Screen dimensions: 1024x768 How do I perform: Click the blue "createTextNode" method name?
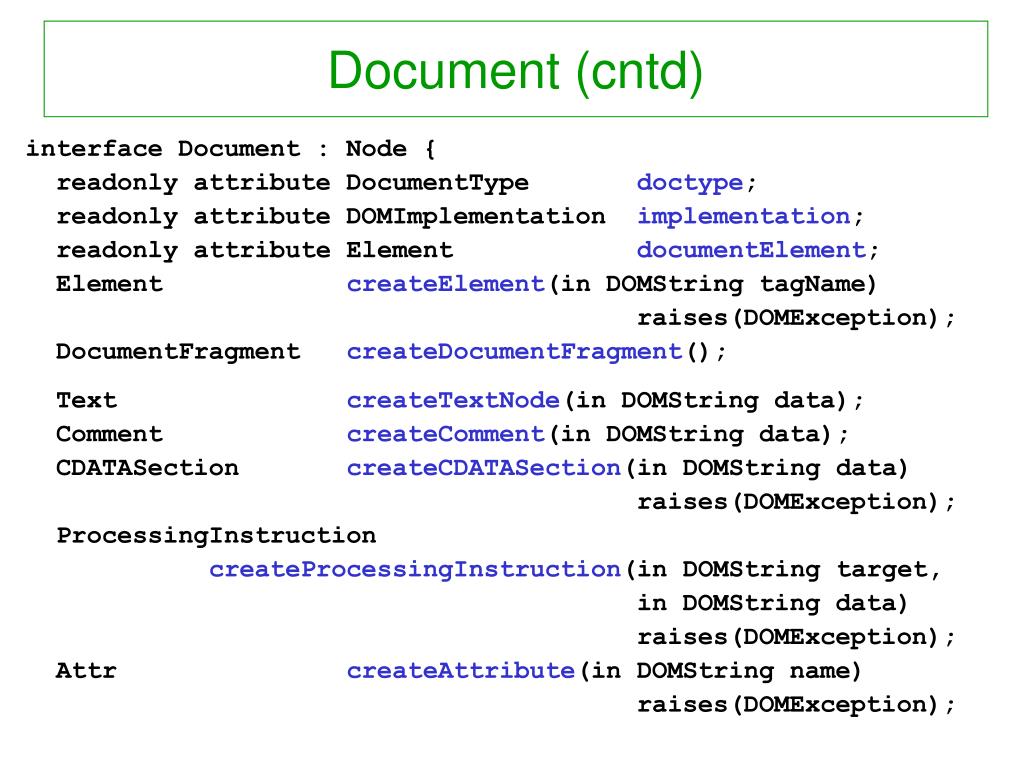[453, 400]
